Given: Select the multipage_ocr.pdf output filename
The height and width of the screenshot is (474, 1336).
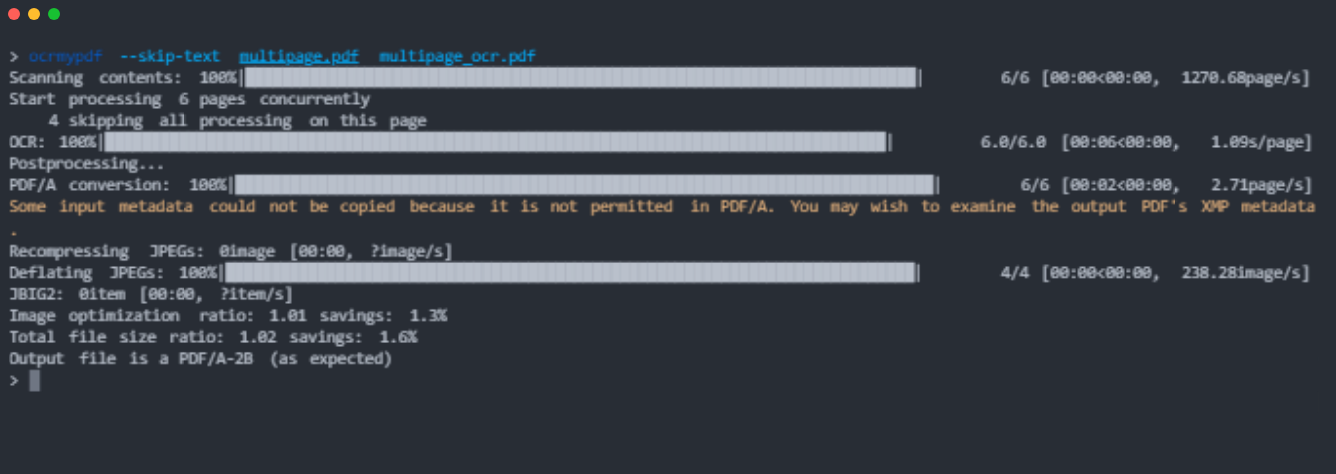Looking at the screenshot, I should coord(457,56).
